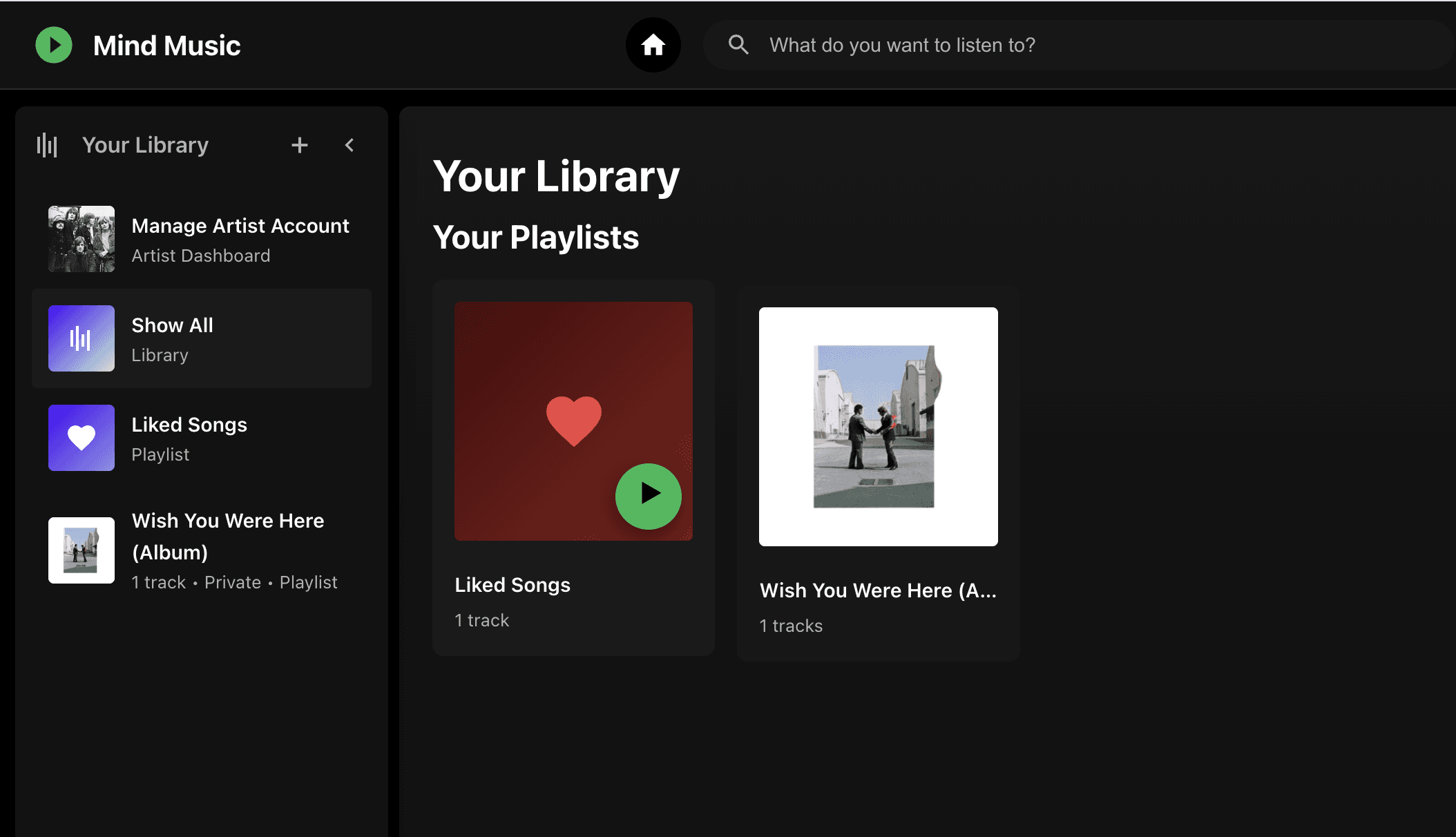Play Liked Songs with green play button
1456x837 pixels.
pyautogui.click(x=648, y=496)
